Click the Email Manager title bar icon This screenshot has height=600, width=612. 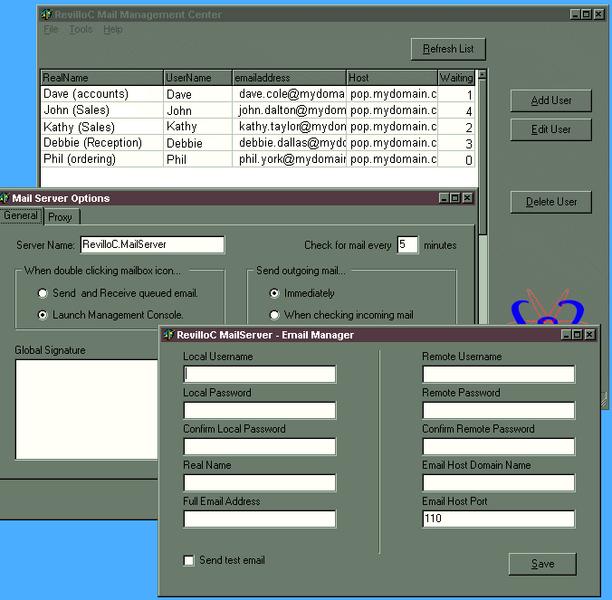168,335
